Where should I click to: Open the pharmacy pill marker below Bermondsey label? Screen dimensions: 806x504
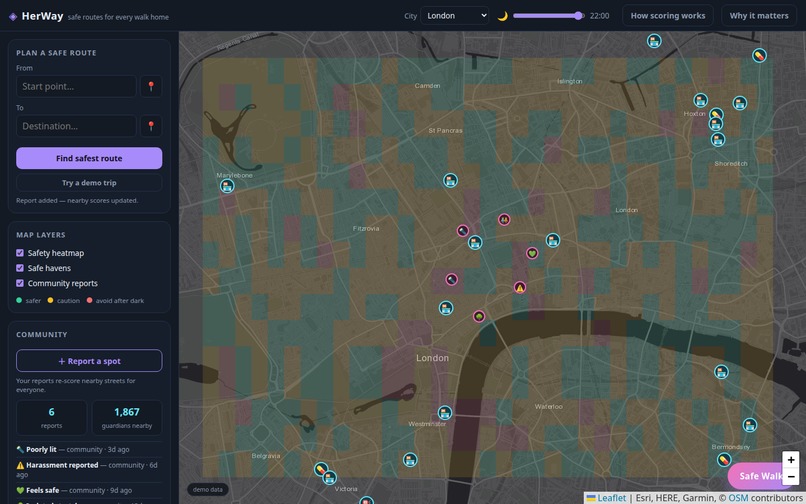click(724, 459)
